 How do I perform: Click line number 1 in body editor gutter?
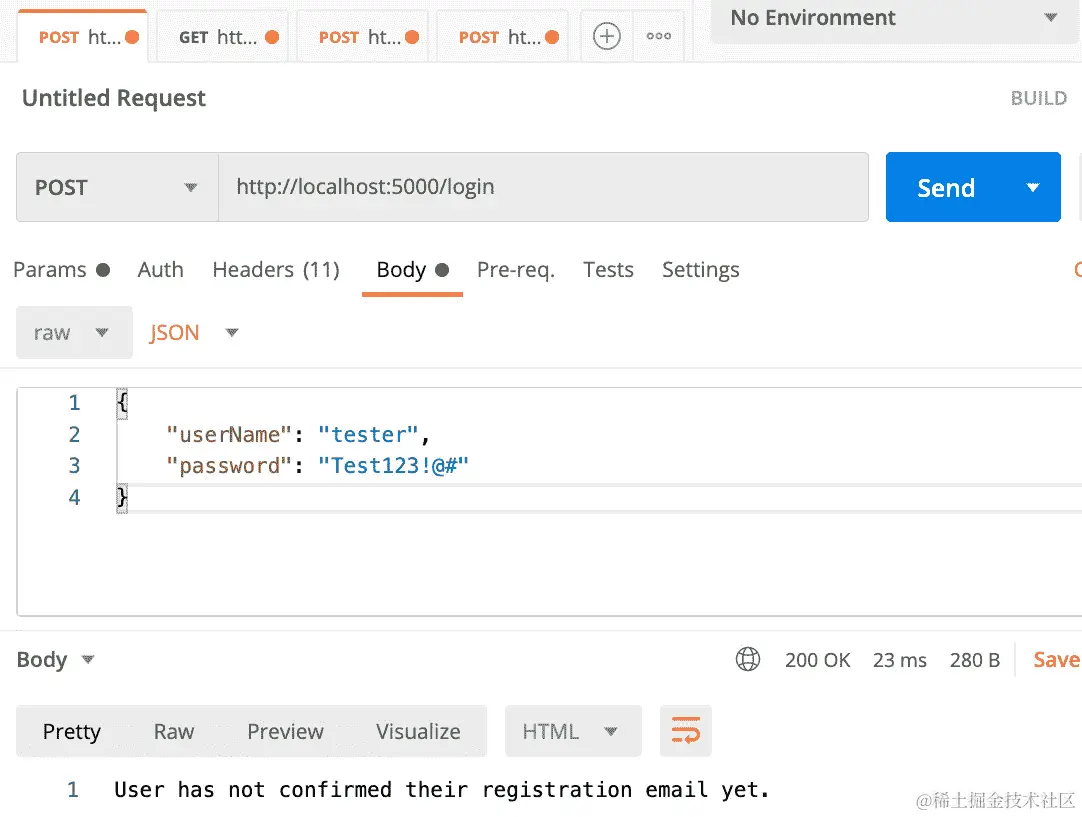coord(75,402)
